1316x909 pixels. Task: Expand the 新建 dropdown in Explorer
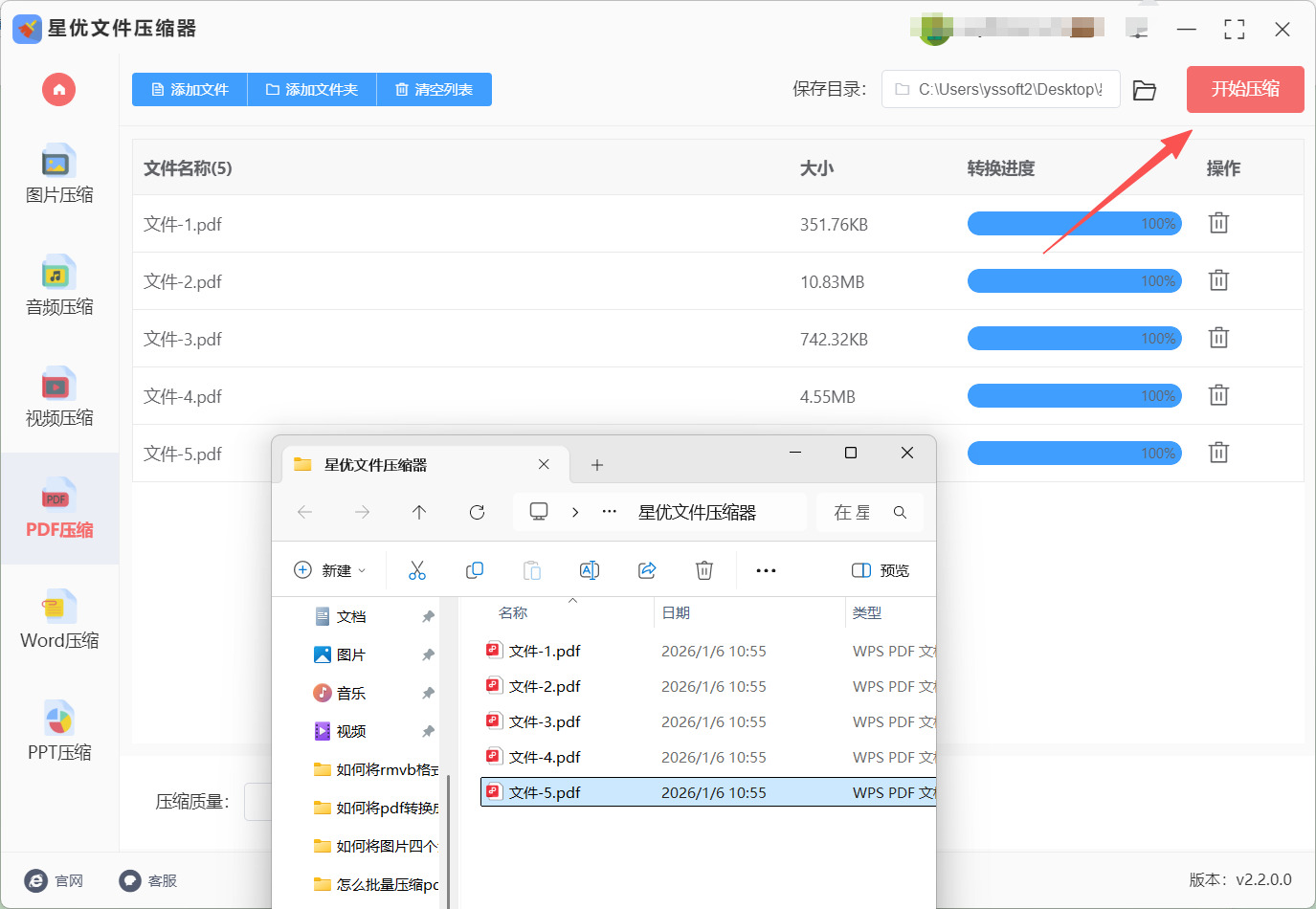[330, 570]
